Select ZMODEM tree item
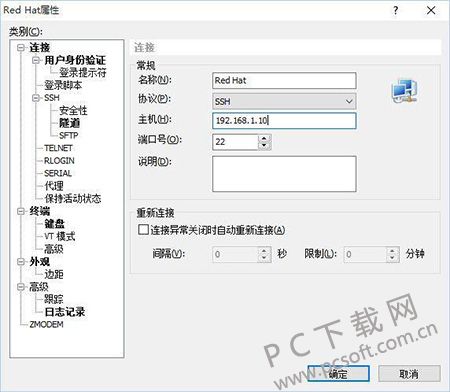 pos(46,324)
